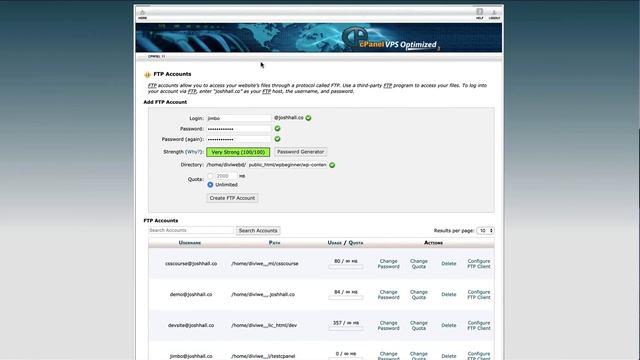Click the Search Accounts button
Image resolution: width=640 pixels, height=360 pixels.
258,231
